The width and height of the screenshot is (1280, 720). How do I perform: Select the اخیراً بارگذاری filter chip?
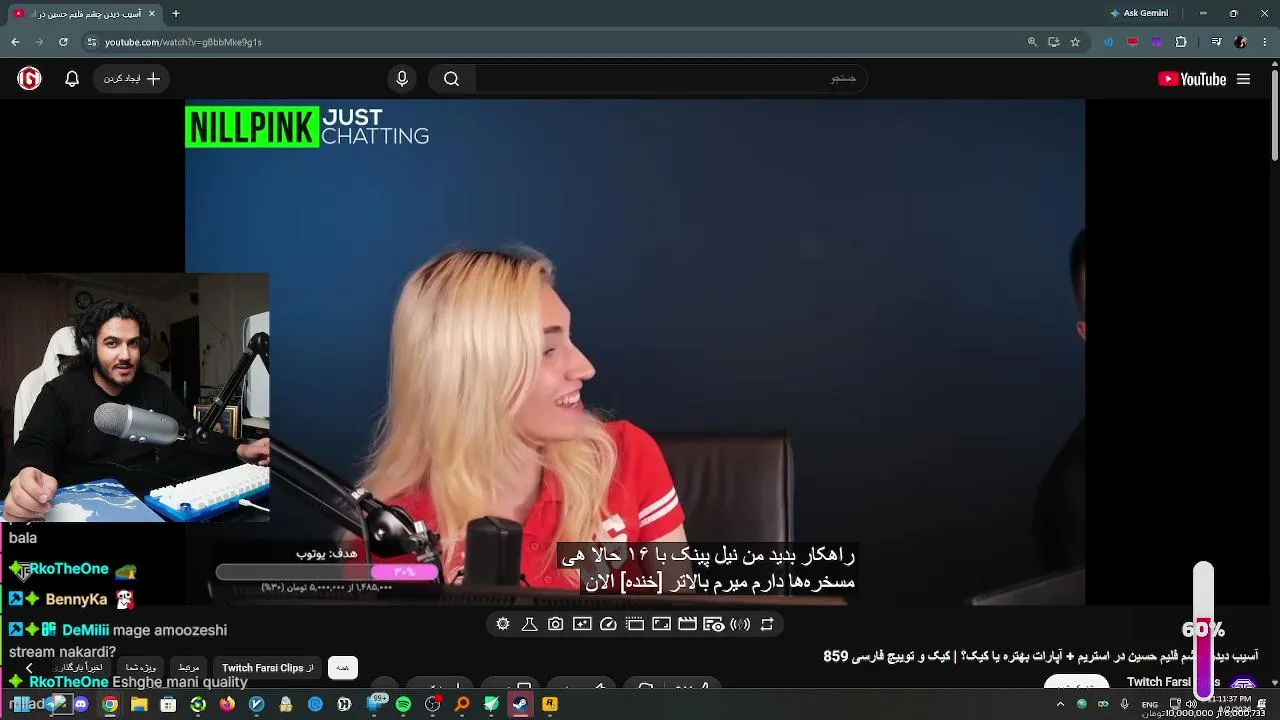pos(80,667)
